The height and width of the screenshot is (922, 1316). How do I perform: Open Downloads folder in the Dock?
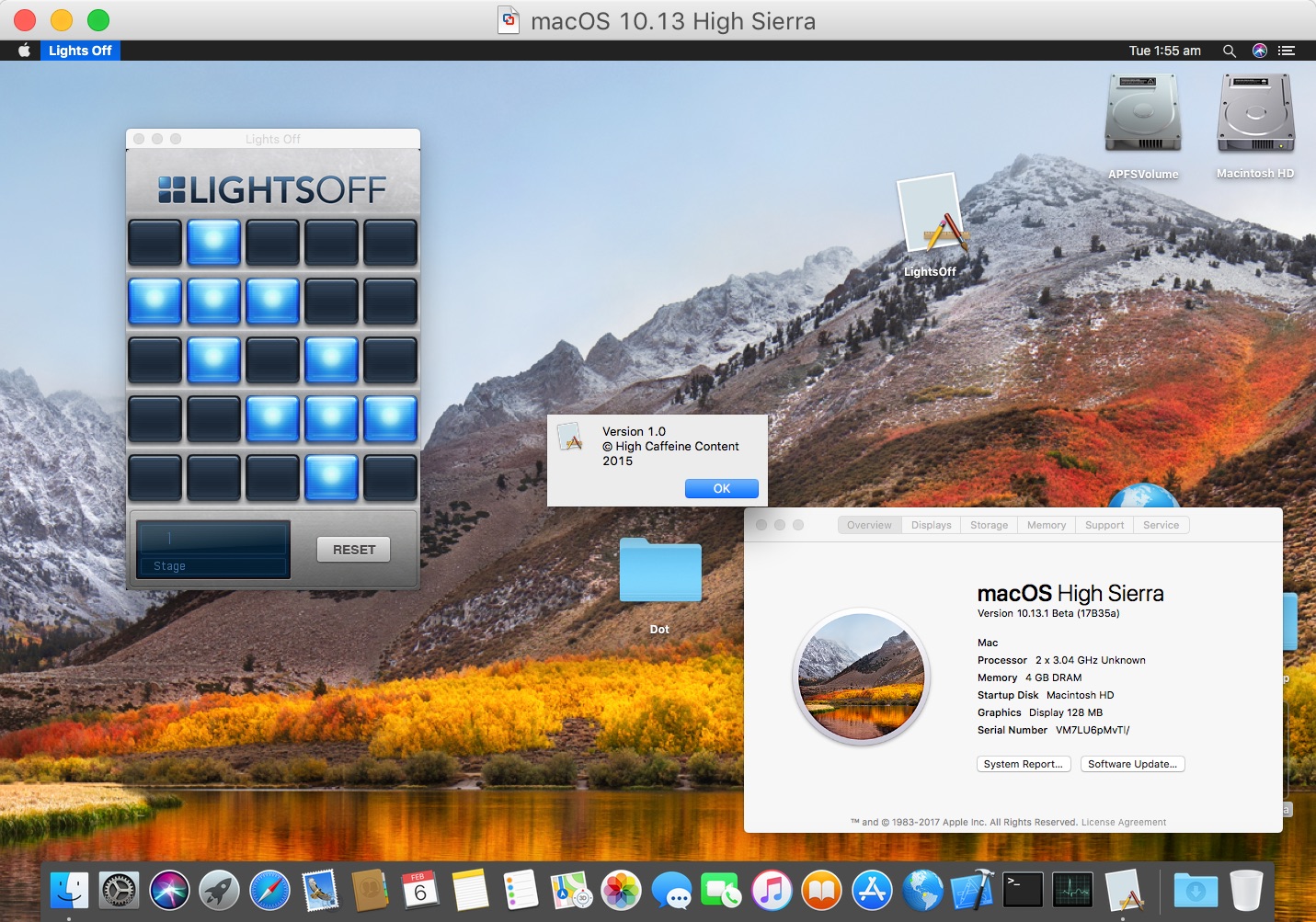pyautogui.click(x=1196, y=890)
